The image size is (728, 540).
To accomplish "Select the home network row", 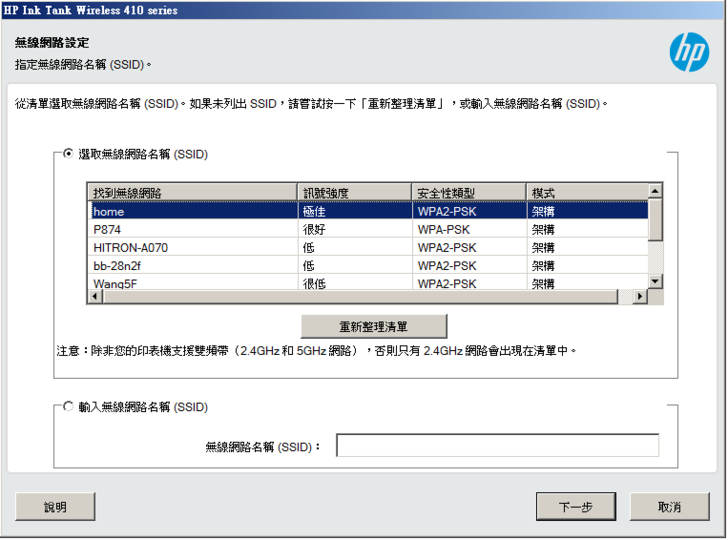I will pyautogui.click(x=368, y=211).
